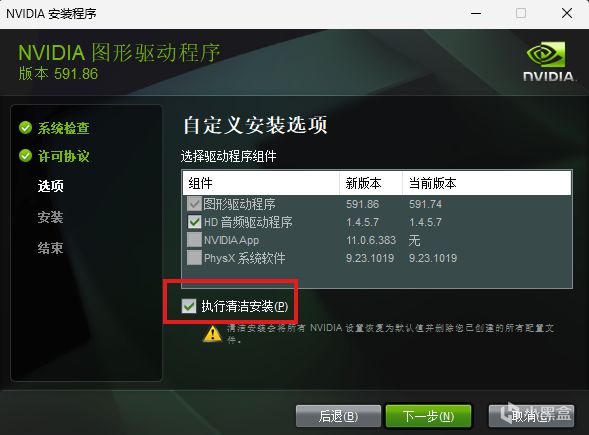This screenshot has height=435, width=589.
Task: Click the grayed 图形驱动程序 checkbox
Action: [x=194, y=204]
